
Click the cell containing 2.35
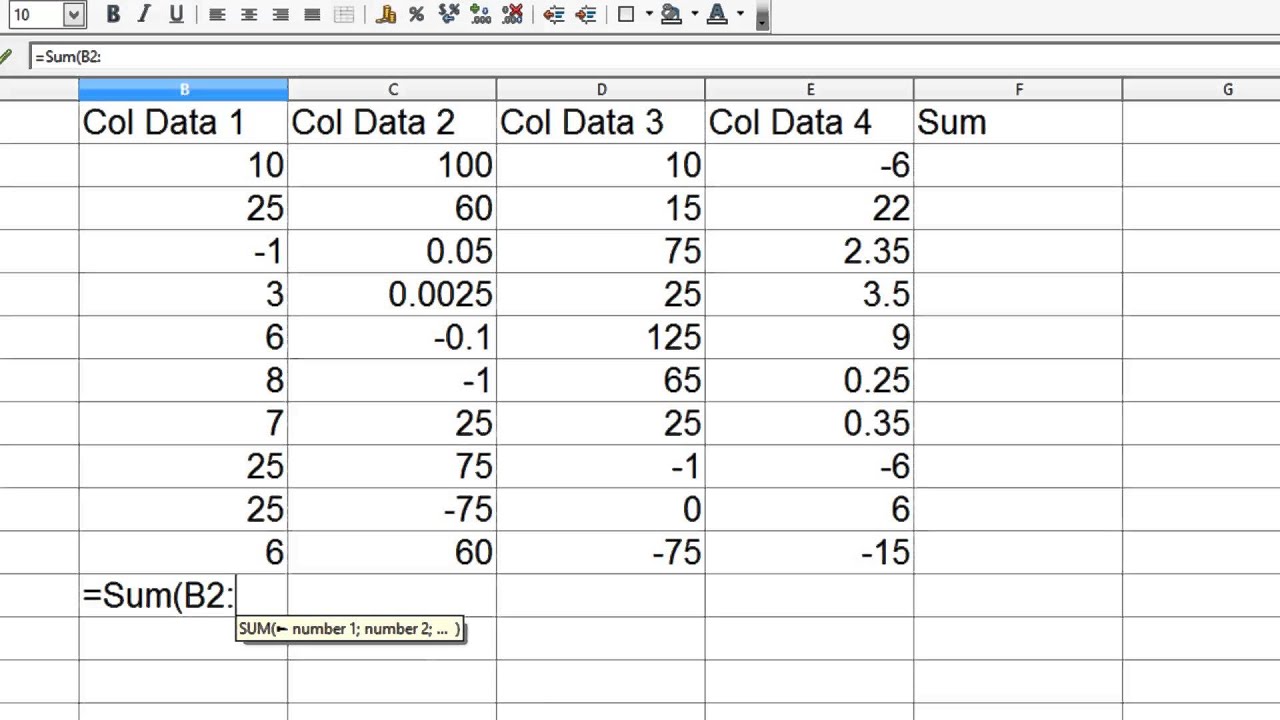tap(810, 251)
